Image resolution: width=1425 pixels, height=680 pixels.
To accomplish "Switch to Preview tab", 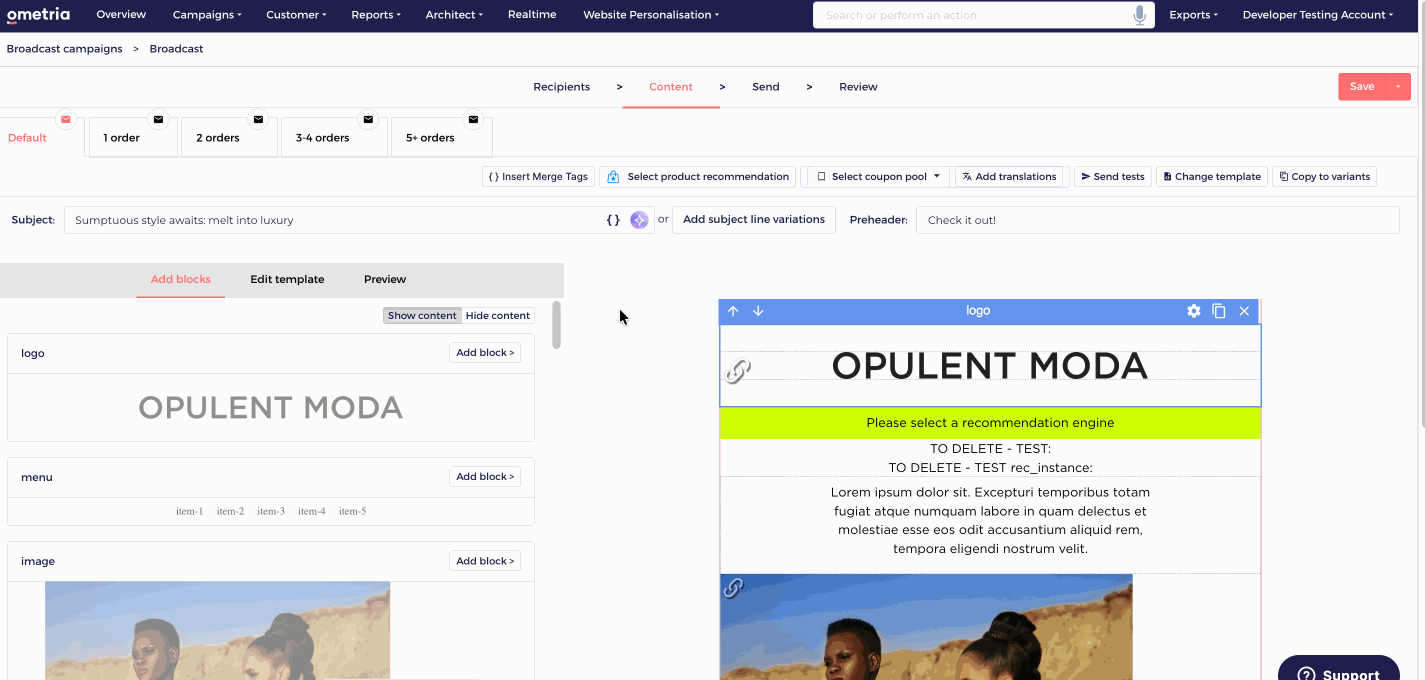I will 385,279.
